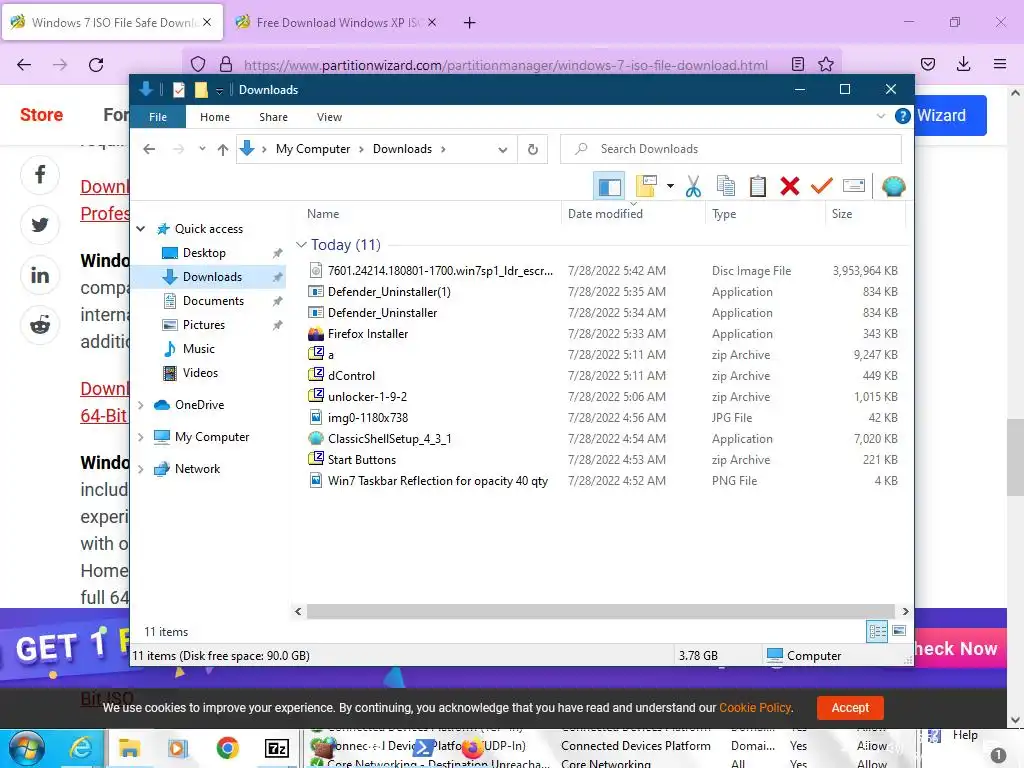Click inside the Search Downloads field
The image size is (1024, 768).
731,149
